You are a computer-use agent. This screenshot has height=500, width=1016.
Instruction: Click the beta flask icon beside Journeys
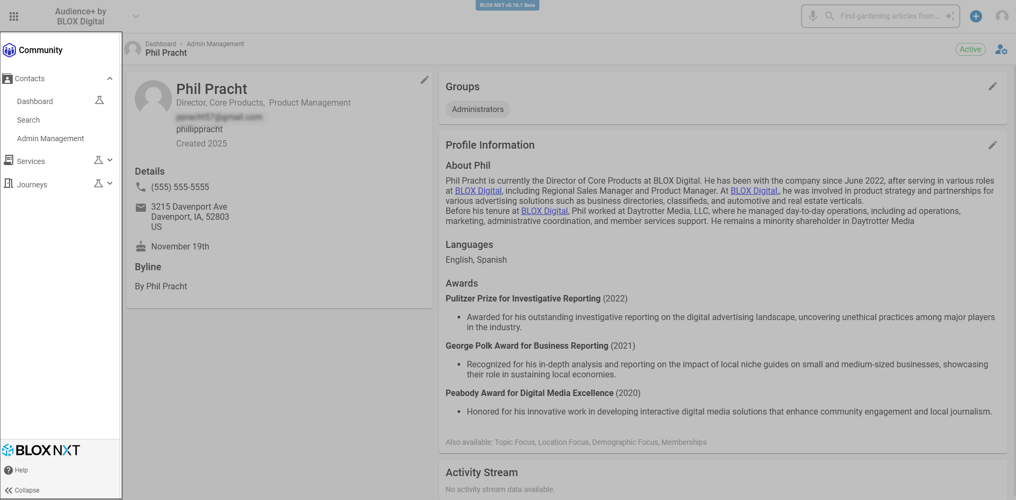[x=98, y=183]
